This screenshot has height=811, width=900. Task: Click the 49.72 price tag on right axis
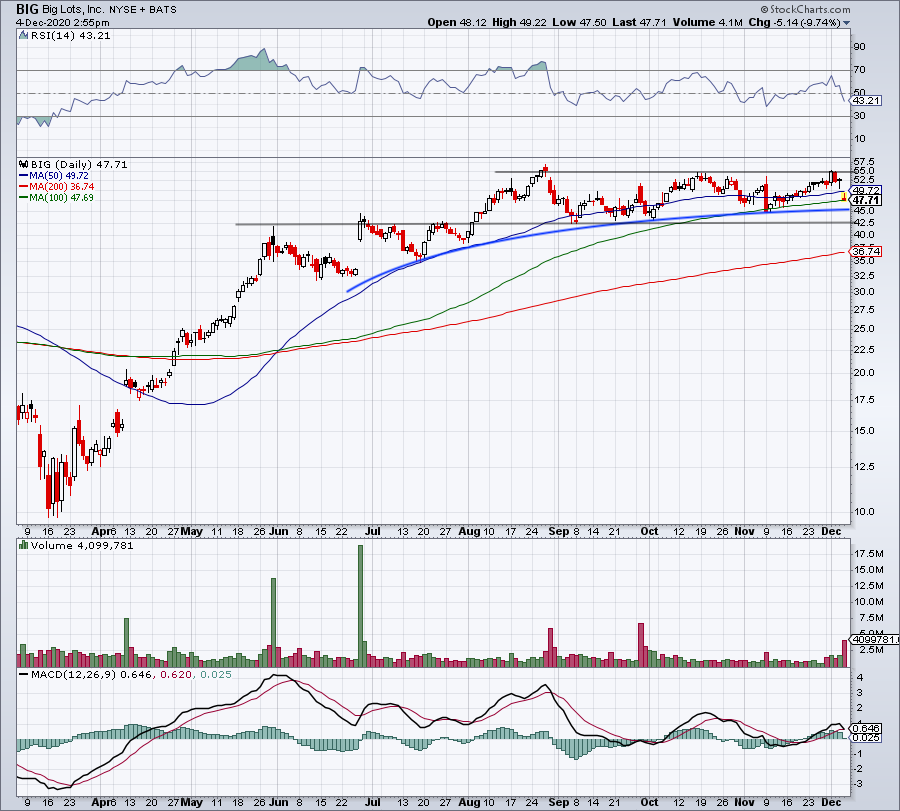[x=866, y=191]
